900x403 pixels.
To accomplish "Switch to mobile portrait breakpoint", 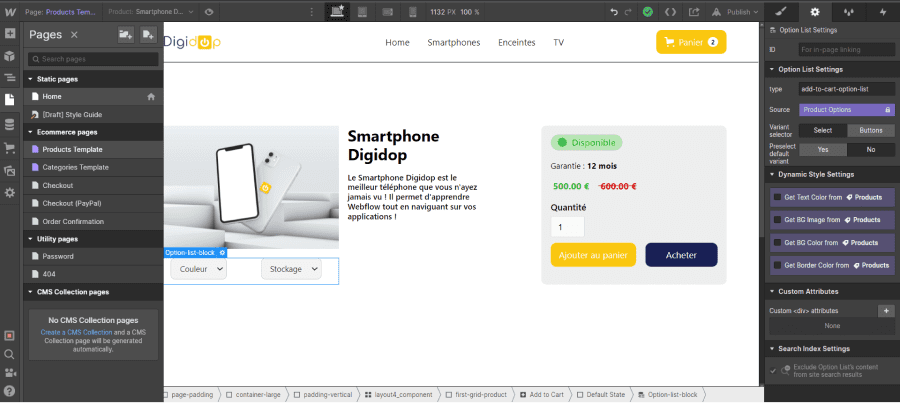I will coord(412,11).
